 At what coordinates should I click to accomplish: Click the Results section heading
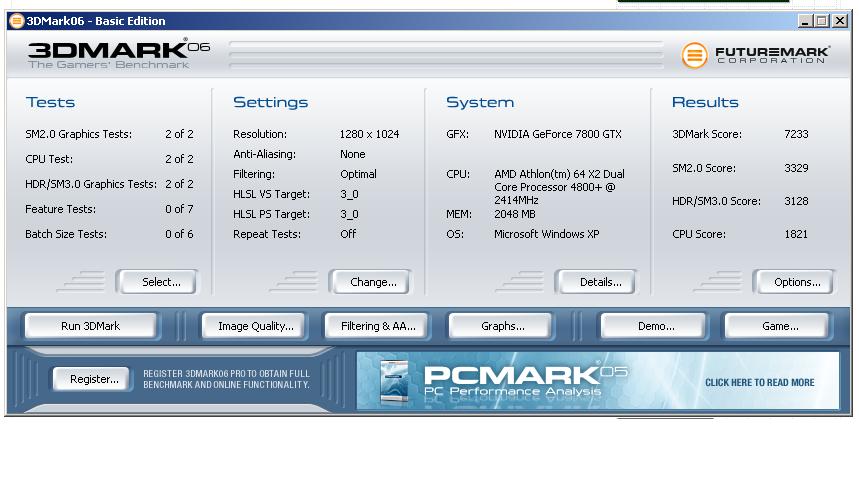click(x=705, y=102)
